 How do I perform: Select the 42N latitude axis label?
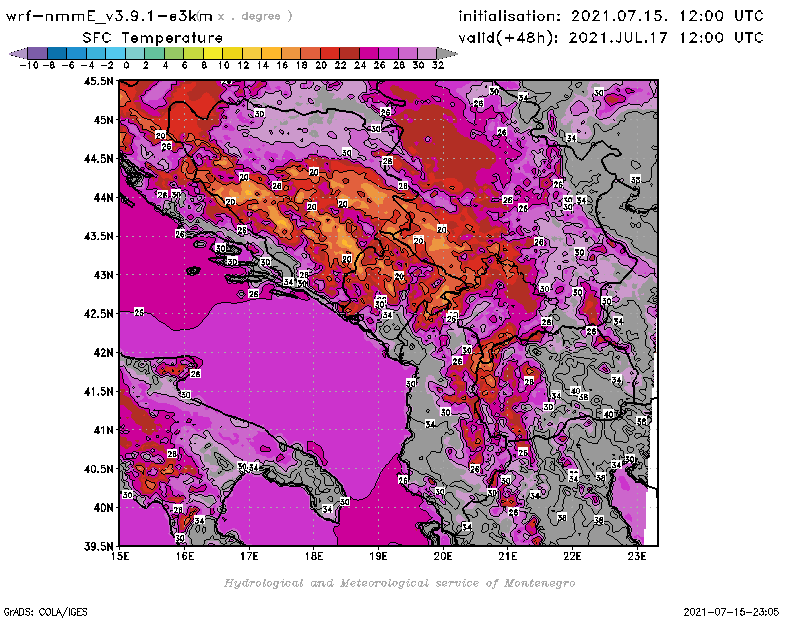(x=103, y=353)
